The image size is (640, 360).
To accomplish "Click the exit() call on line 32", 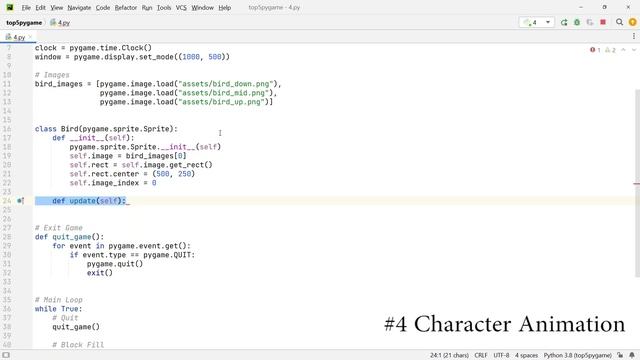I will [x=100, y=273].
